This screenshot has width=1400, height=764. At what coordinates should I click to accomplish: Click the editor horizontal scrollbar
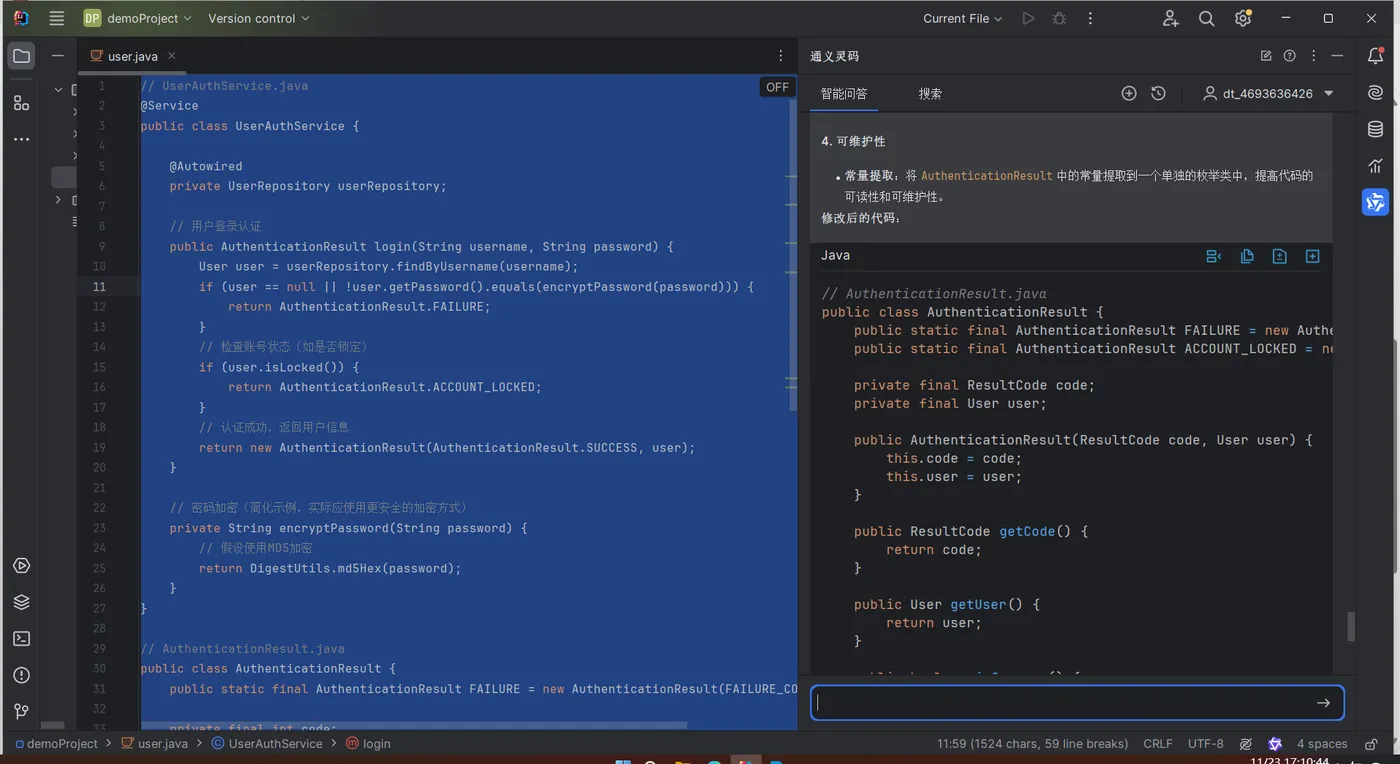click(414, 725)
